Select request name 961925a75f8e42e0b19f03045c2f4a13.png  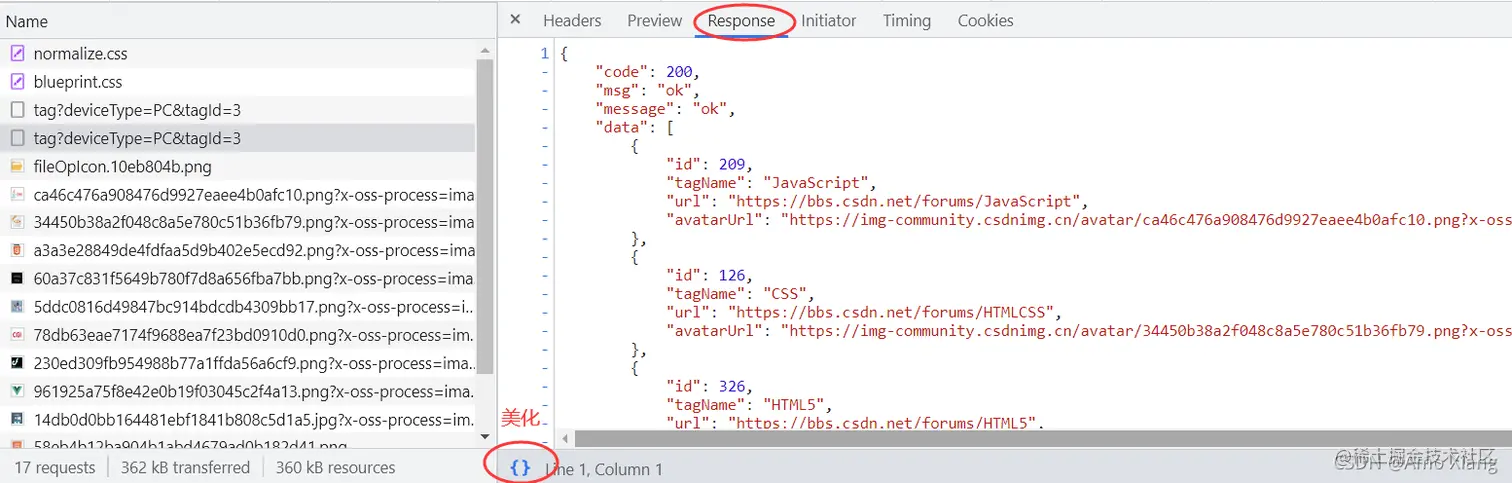pyautogui.click(x=254, y=390)
